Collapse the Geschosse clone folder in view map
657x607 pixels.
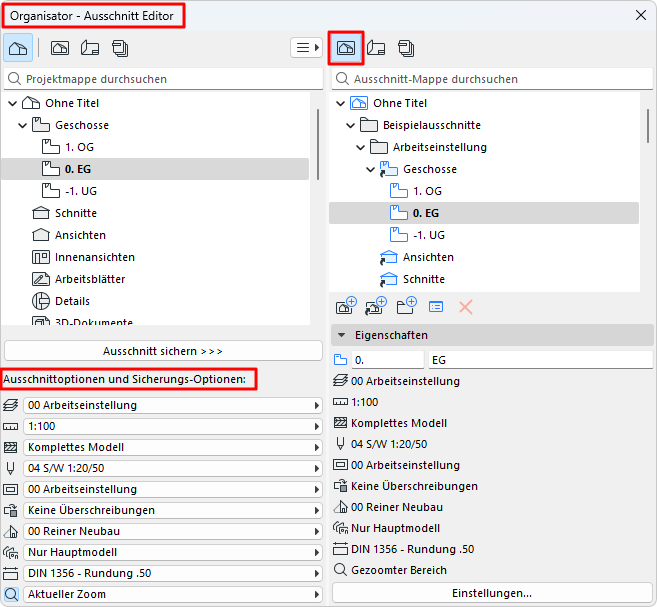(370, 169)
